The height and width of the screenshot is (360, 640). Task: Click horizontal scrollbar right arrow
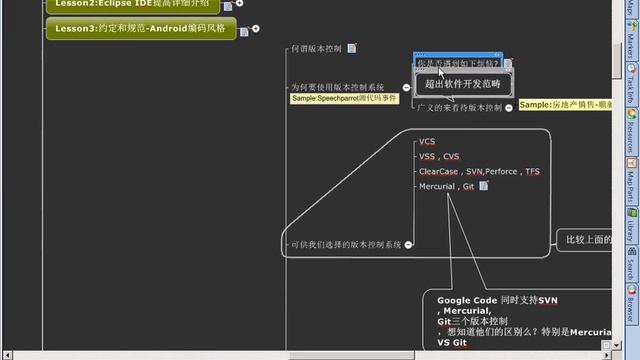coord(606,356)
